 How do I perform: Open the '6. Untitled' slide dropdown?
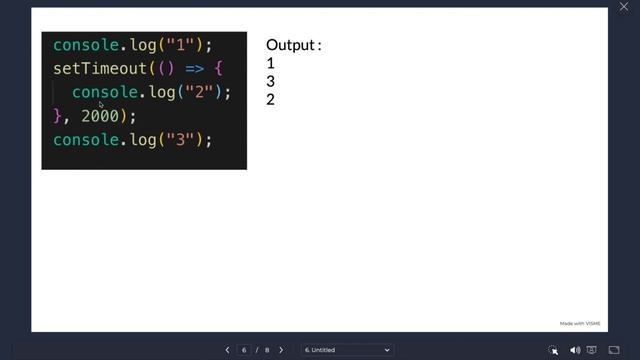coord(347,350)
